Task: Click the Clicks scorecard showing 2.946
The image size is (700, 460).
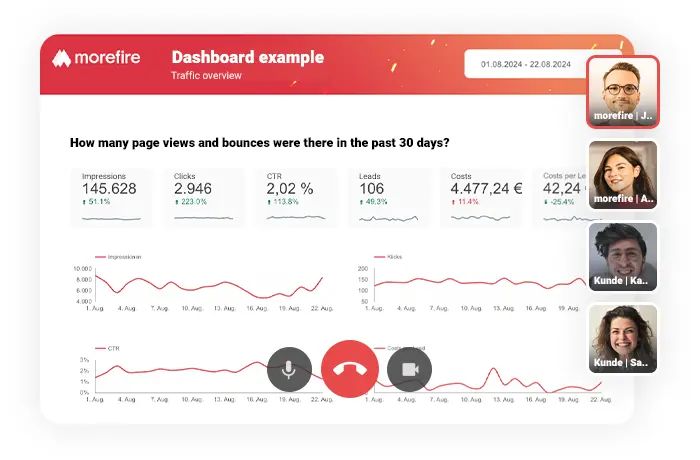Action: point(204,196)
